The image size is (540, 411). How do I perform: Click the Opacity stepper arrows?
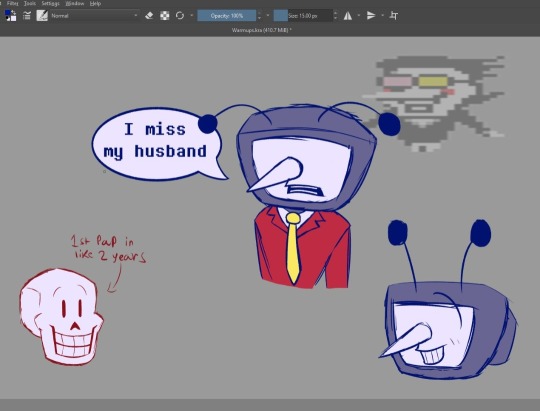(x=259, y=16)
